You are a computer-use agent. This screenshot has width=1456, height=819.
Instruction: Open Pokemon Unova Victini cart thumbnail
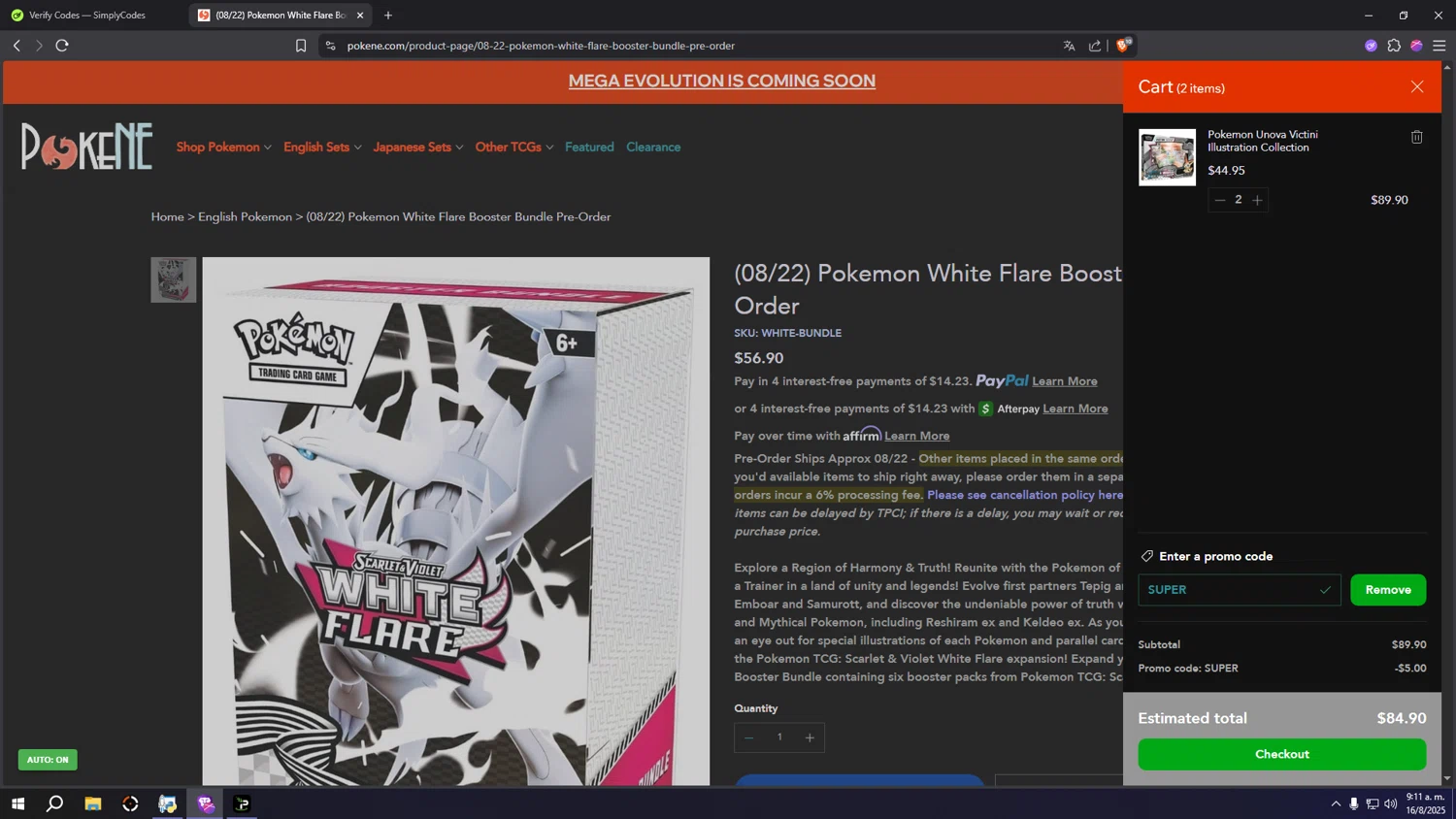click(1167, 157)
